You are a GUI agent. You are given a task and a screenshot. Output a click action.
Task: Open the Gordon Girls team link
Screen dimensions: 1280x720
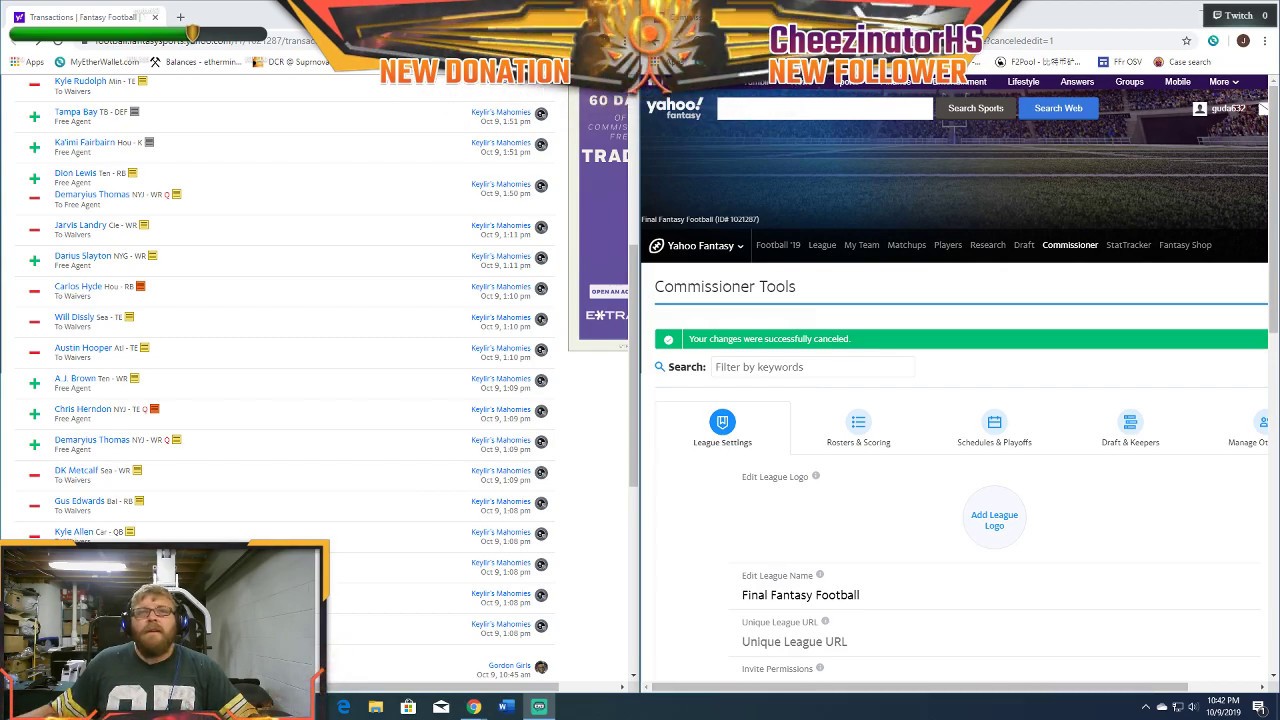point(509,666)
